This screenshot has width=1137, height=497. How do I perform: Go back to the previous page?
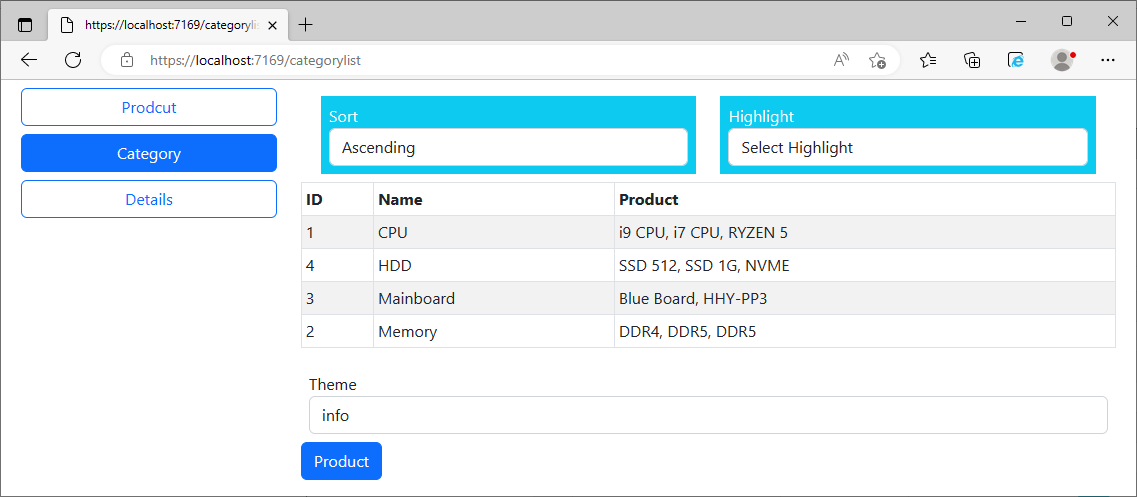pyautogui.click(x=29, y=60)
